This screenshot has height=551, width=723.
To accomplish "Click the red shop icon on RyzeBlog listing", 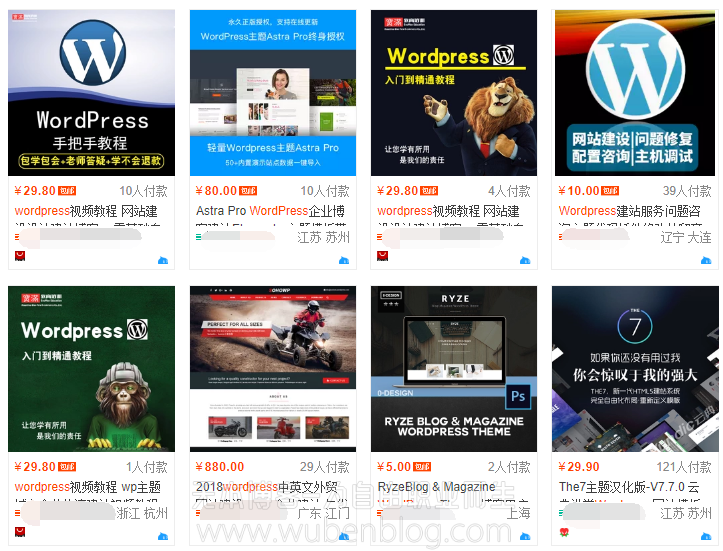I will pos(380,513).
